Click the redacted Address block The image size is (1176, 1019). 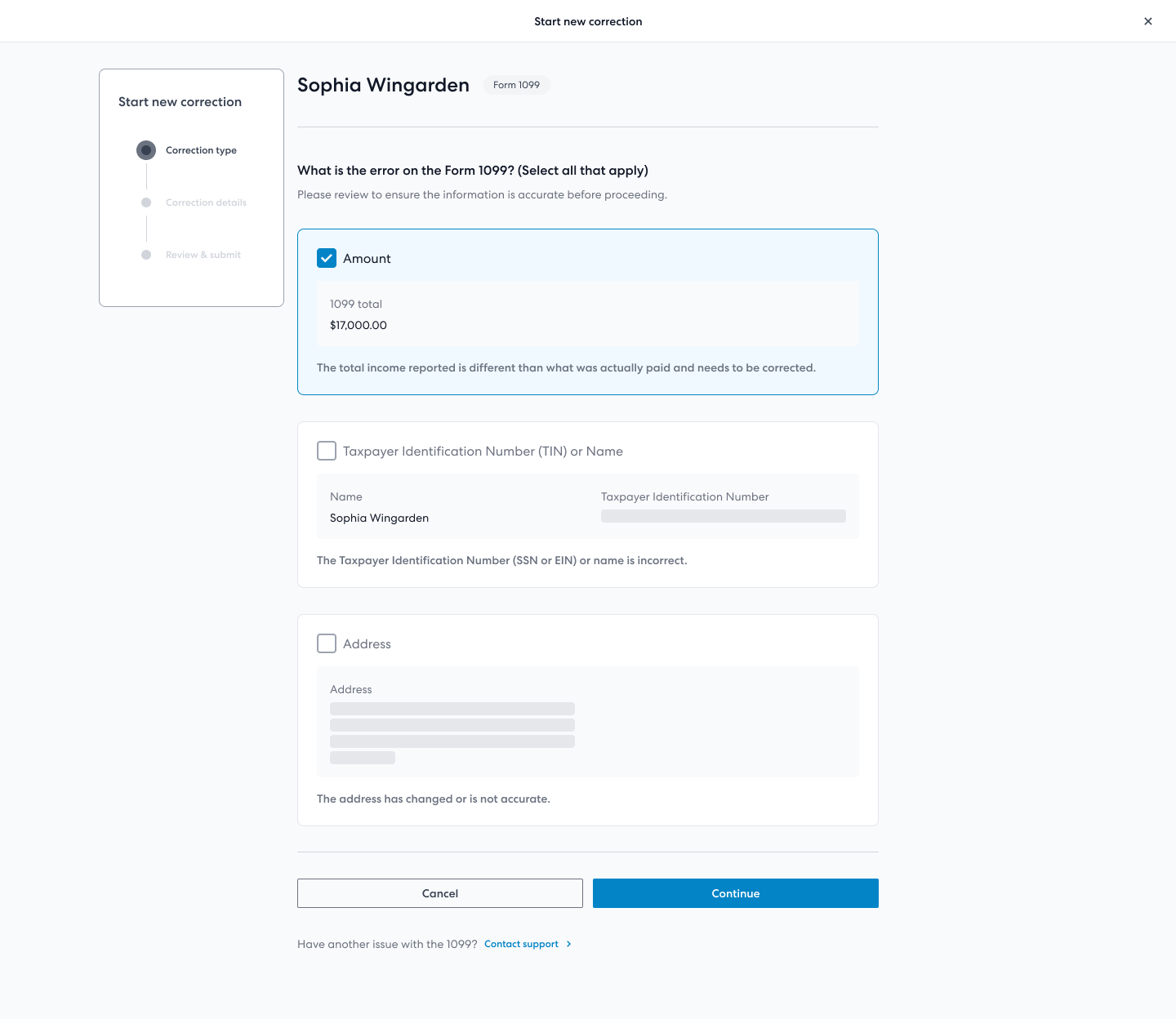pos(452,733)
